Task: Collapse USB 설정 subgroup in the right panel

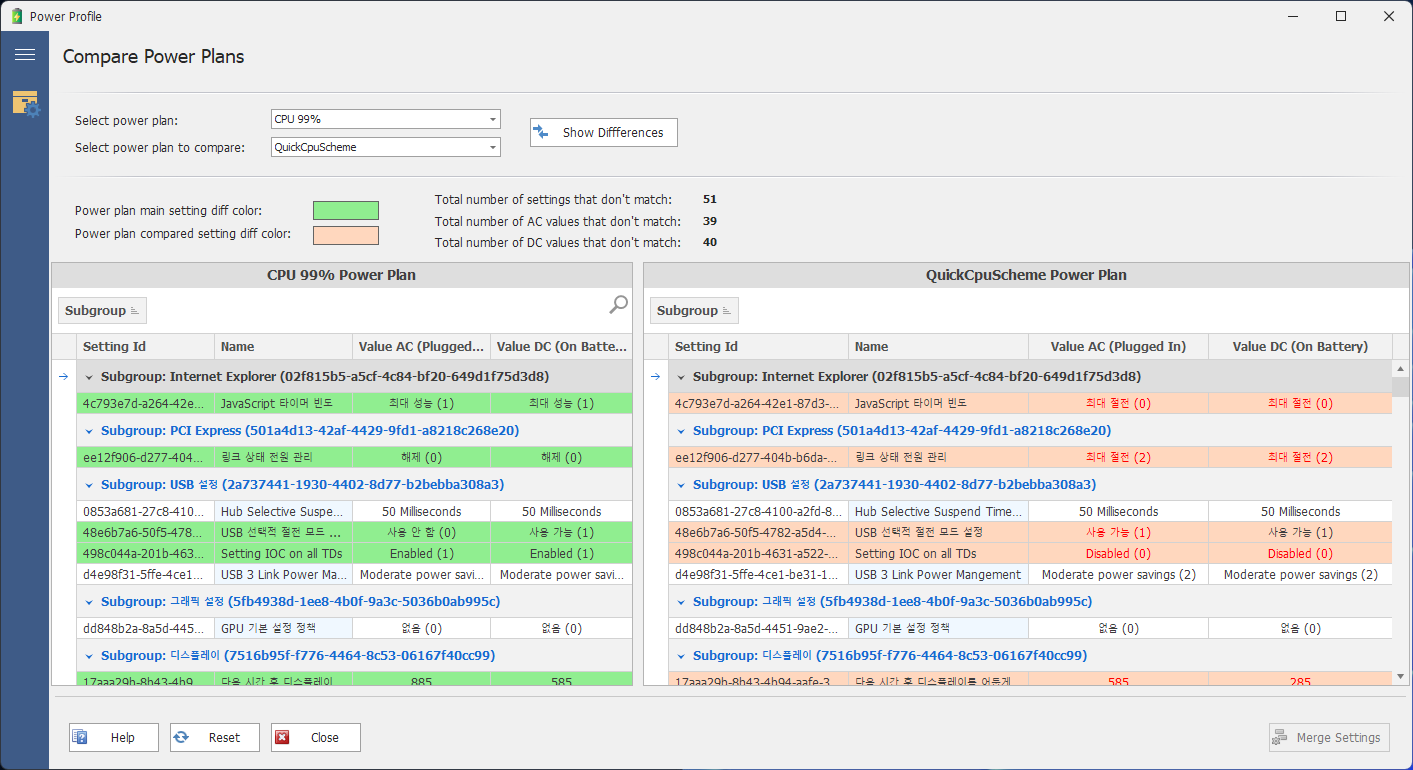Action: (681, 485)
